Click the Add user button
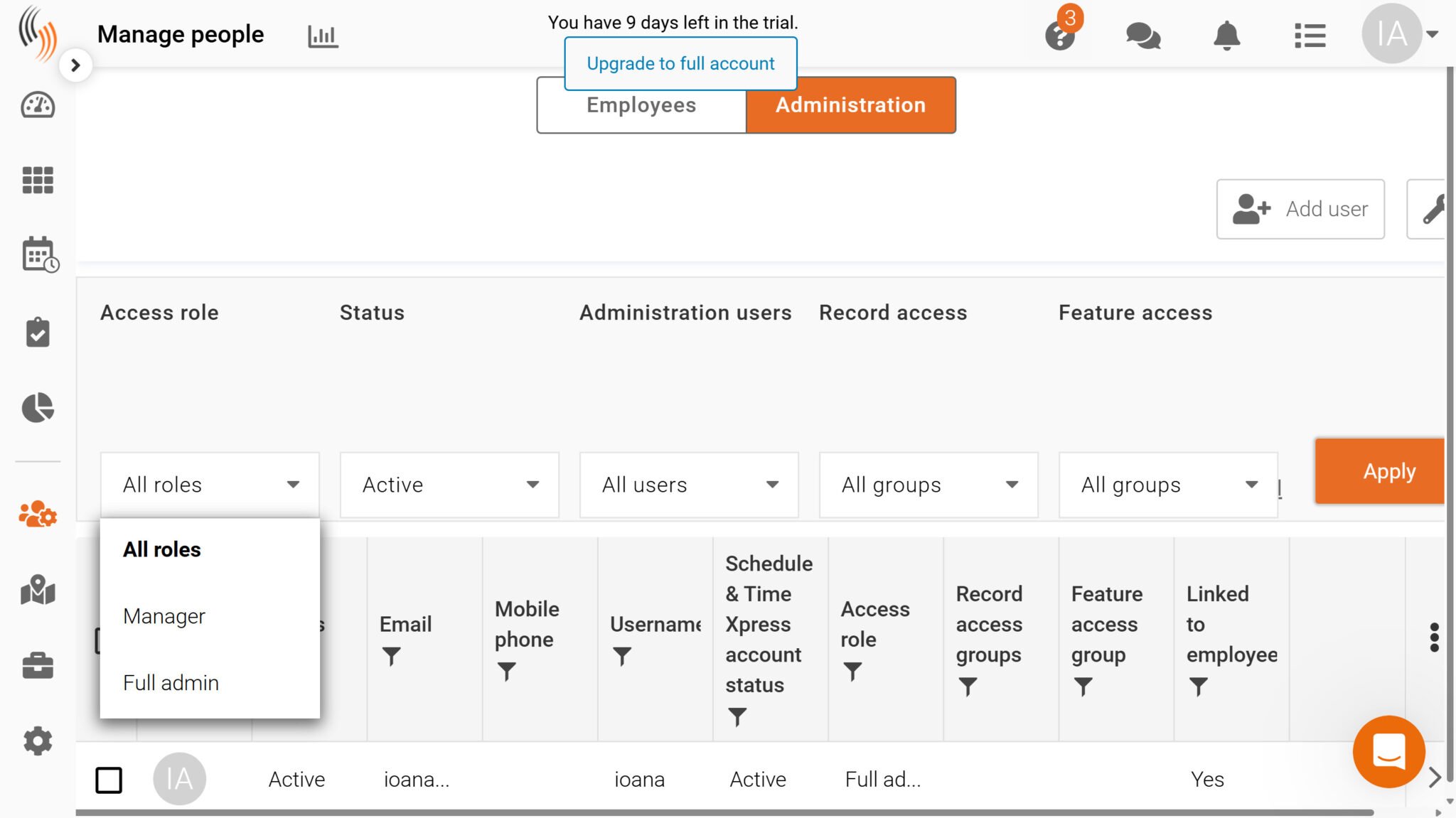Viewport: 1456px width, 818px height. (x=1300, y=209)
